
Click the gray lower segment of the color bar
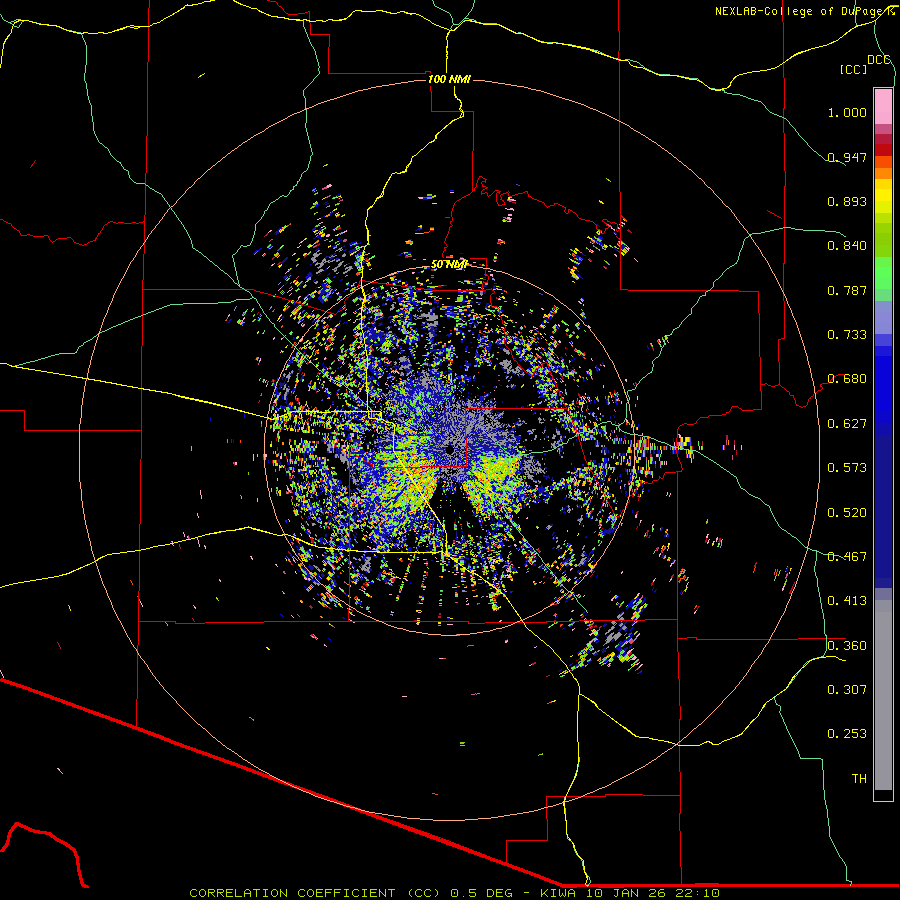[x=883, y=695]
